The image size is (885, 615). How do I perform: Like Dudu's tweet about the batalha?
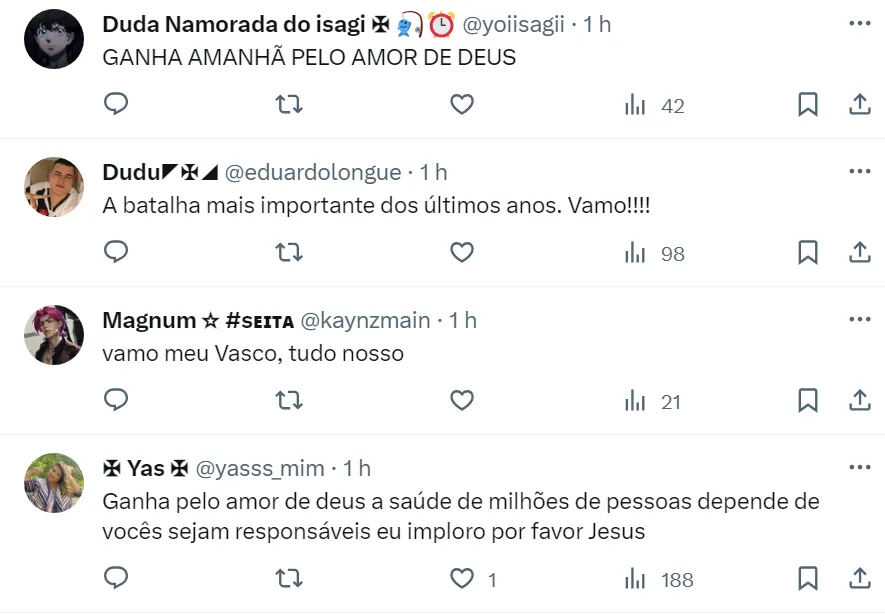tap(461, 253)
